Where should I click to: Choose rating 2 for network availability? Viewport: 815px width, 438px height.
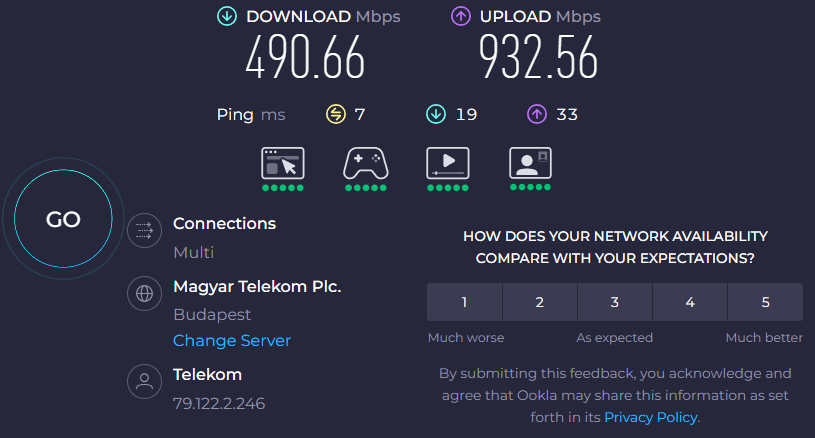point(540,302)
